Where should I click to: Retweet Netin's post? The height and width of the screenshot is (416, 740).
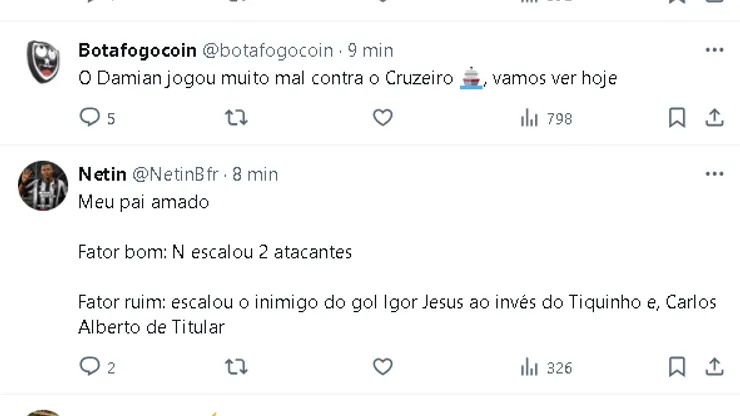click(236, 367)
